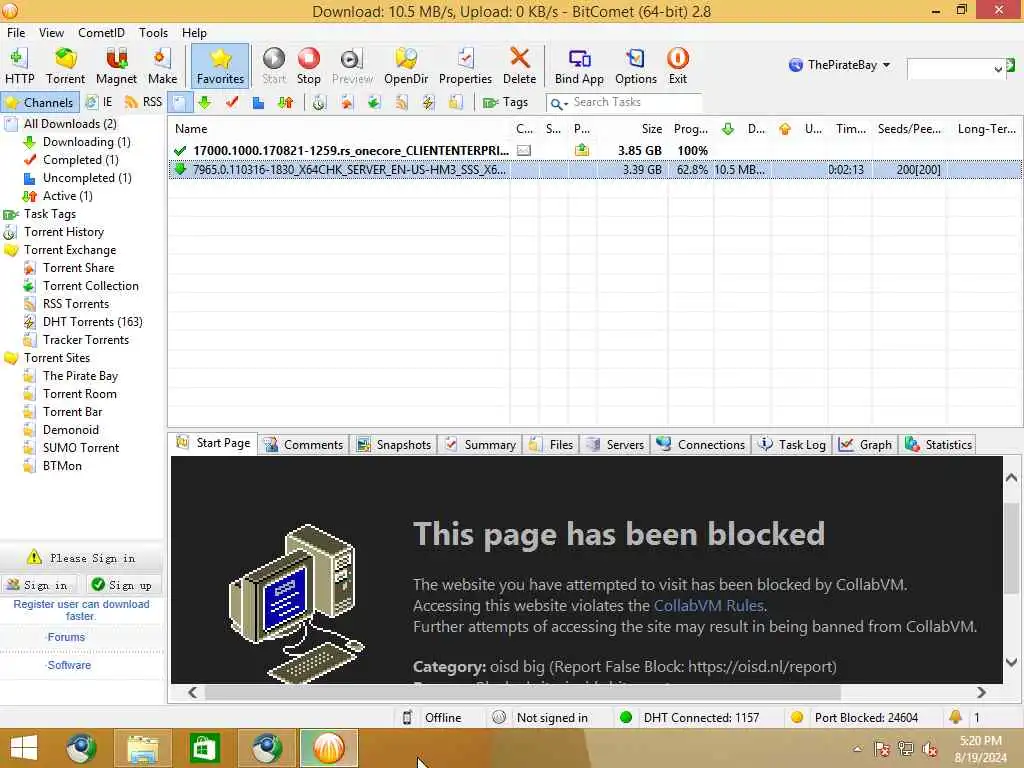Open the CollabVM Rules link
The height and width of the screenshot is (768, 1024).
coord(709,606)
